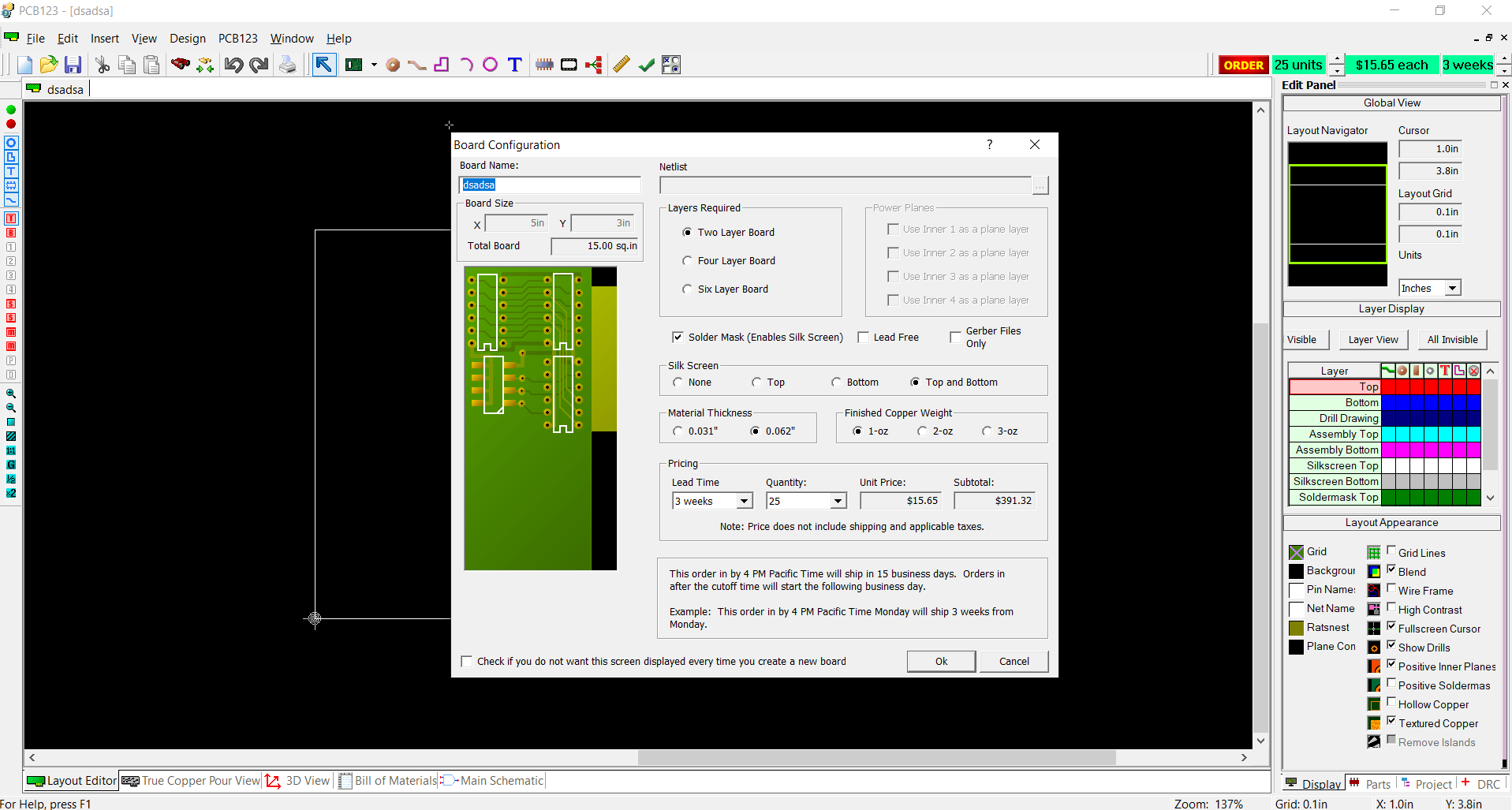Select the Pad placement tool
This screenshot has height=810, width=1512.
click(392, 65)
